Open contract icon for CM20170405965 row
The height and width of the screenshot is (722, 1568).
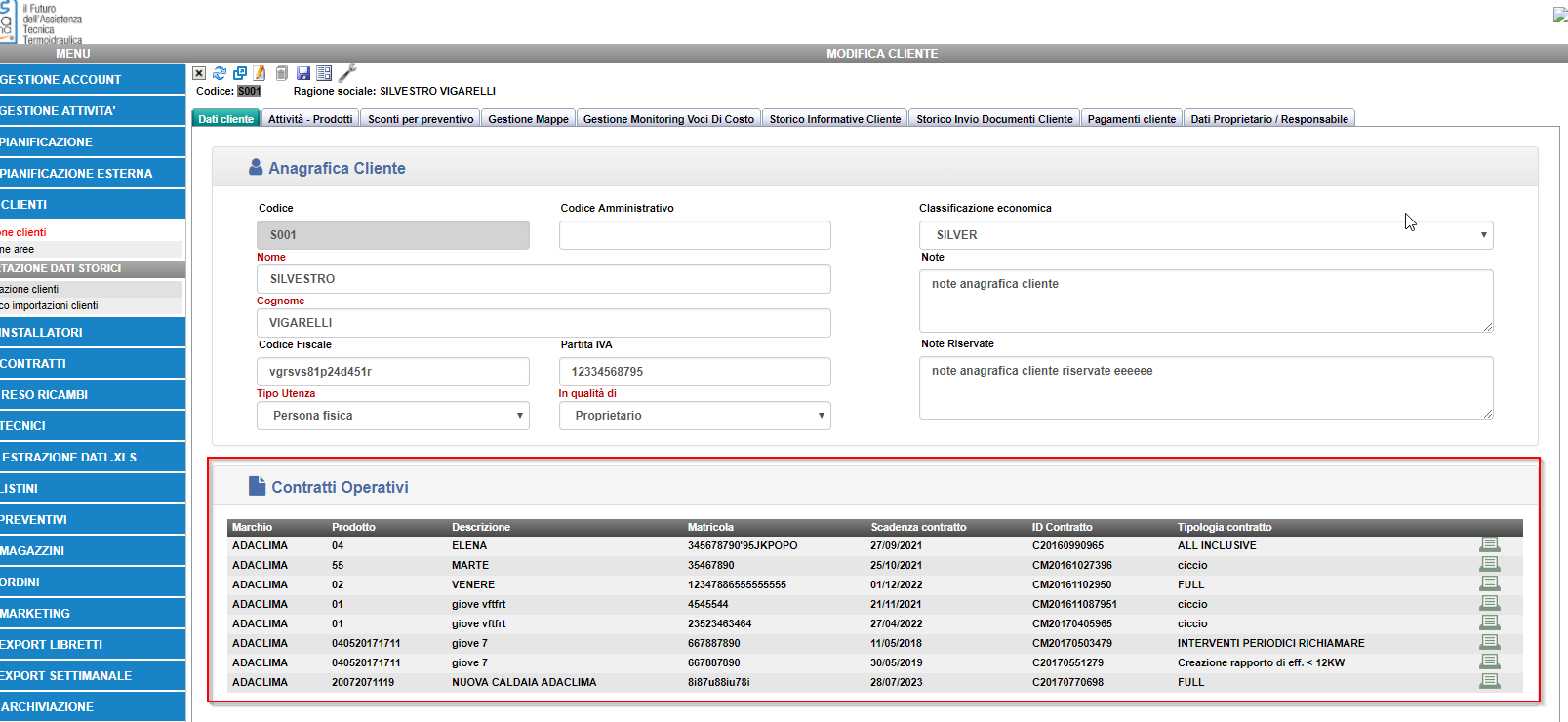(1489, 622)
